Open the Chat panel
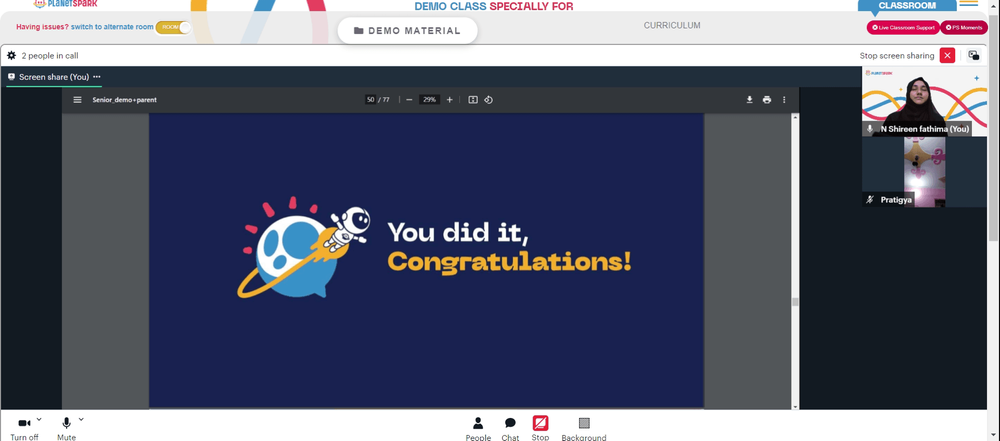 coord(510,428)
